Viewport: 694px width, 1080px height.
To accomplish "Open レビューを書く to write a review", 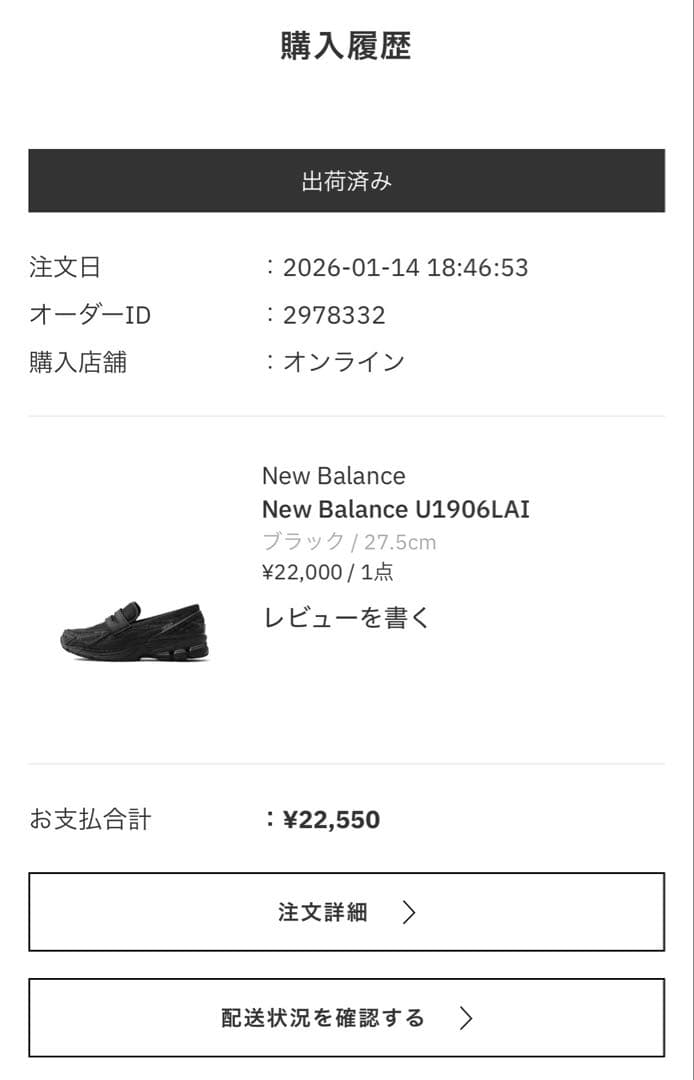I will tap(346, 618).
